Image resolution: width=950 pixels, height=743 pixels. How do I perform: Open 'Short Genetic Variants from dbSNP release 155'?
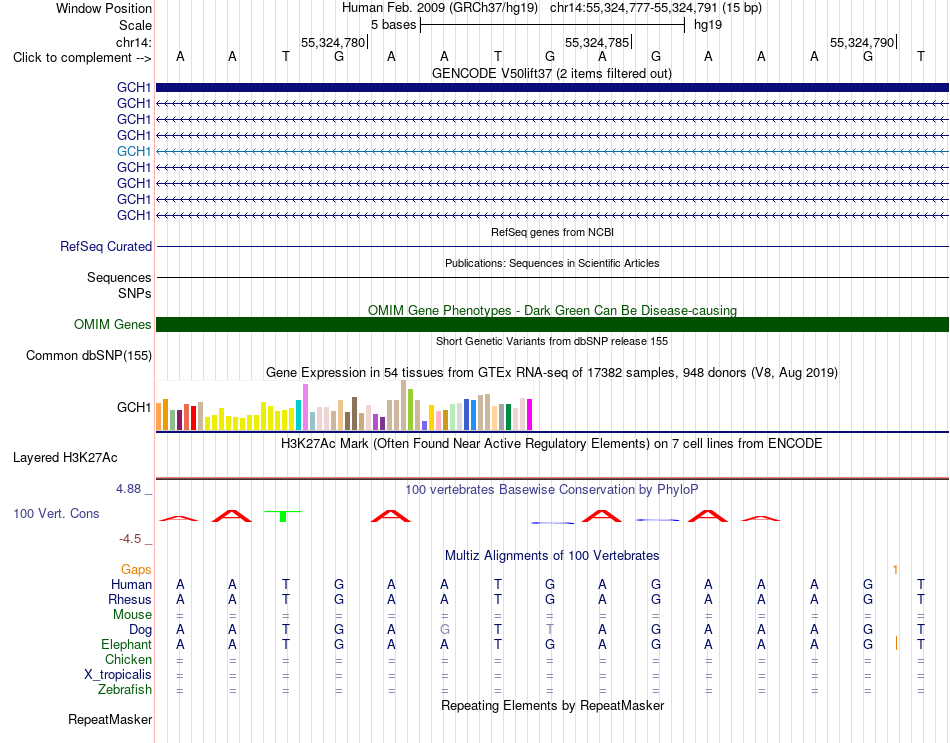pos(552,341)
